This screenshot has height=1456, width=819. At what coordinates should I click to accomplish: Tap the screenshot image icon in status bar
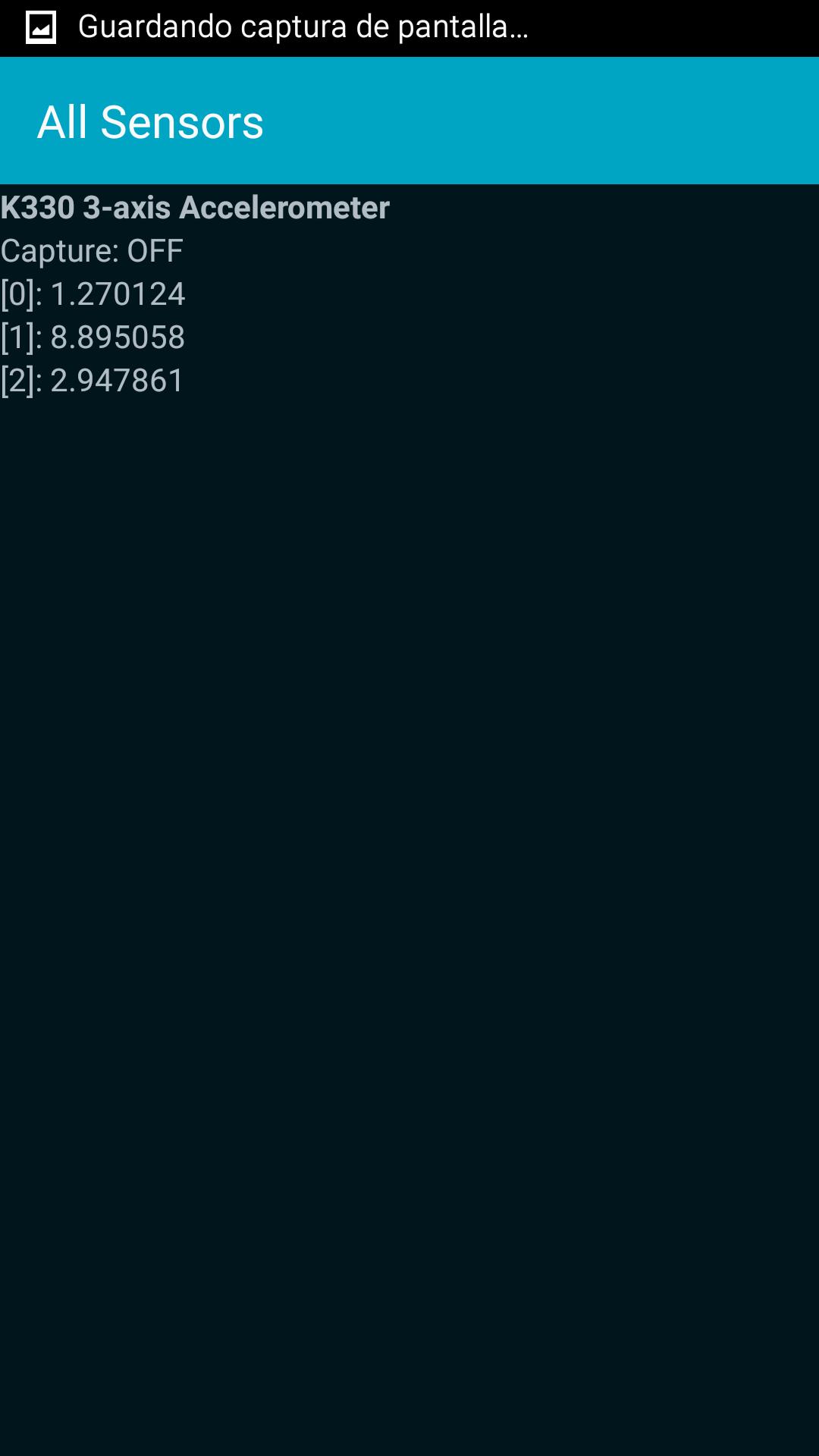click(41, 28)
